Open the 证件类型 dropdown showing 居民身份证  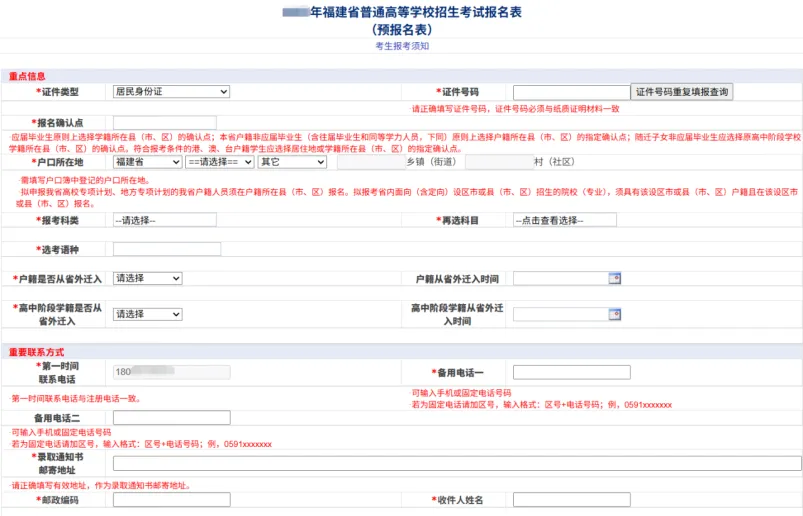pos(171,92)
